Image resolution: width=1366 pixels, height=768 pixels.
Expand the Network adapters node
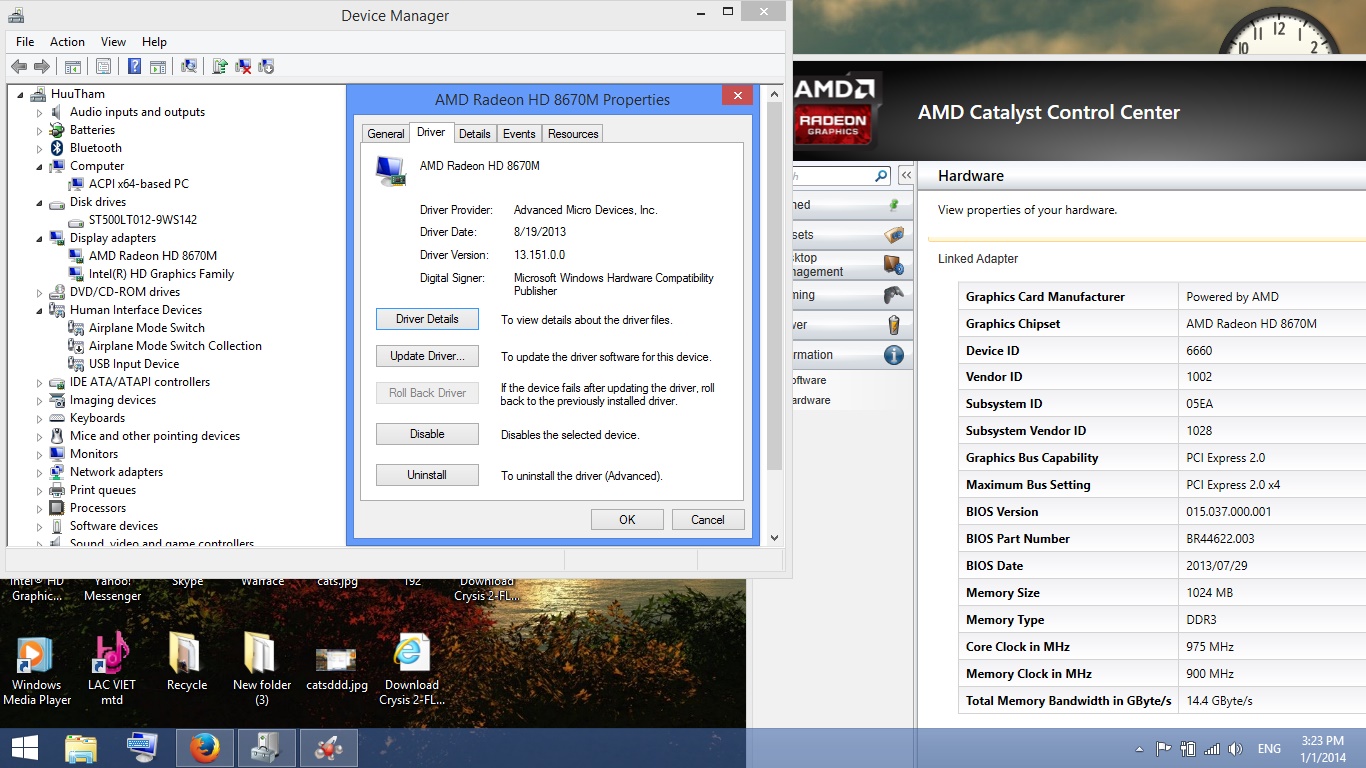coord(40,472)
